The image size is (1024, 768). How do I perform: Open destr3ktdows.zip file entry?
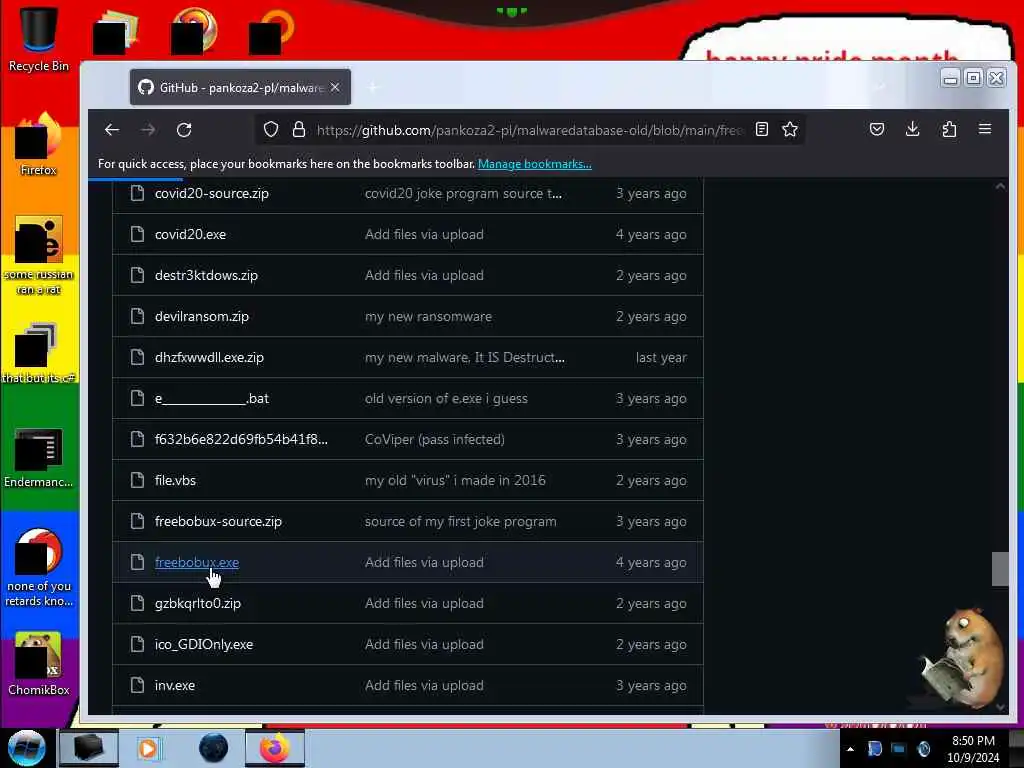pyautogui.click(x=206, y=276)
